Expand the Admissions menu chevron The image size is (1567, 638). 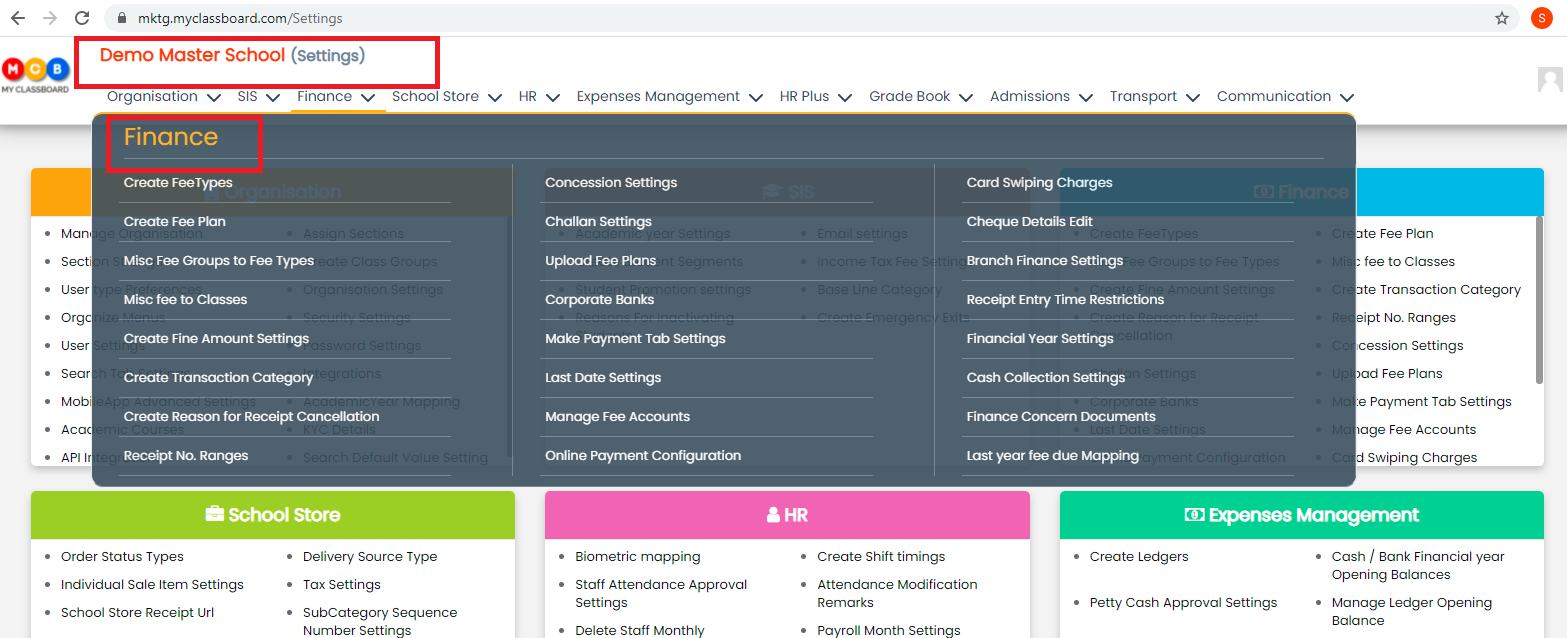point(1086,98)
